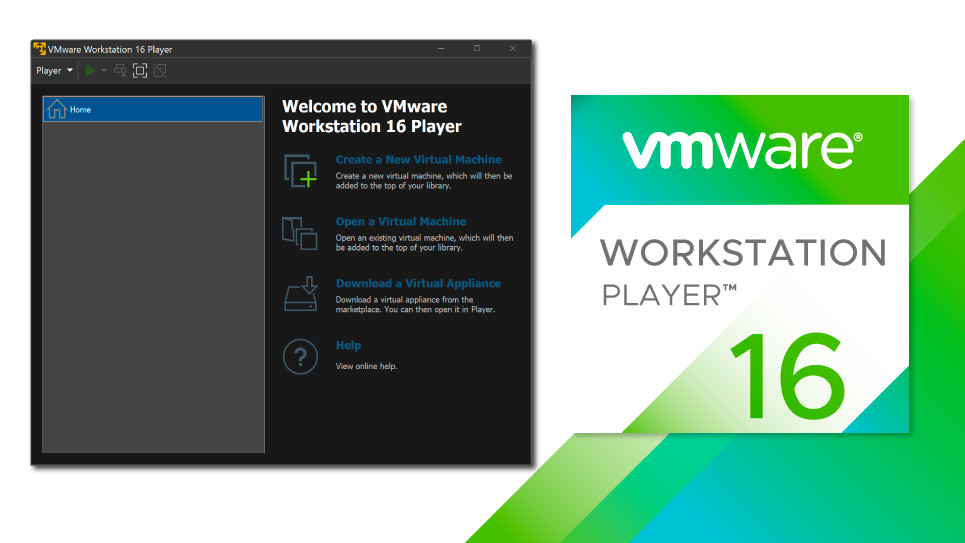965x543 pixels.
Task: Select Home in the library sidebar
Action: click(153, 110)
